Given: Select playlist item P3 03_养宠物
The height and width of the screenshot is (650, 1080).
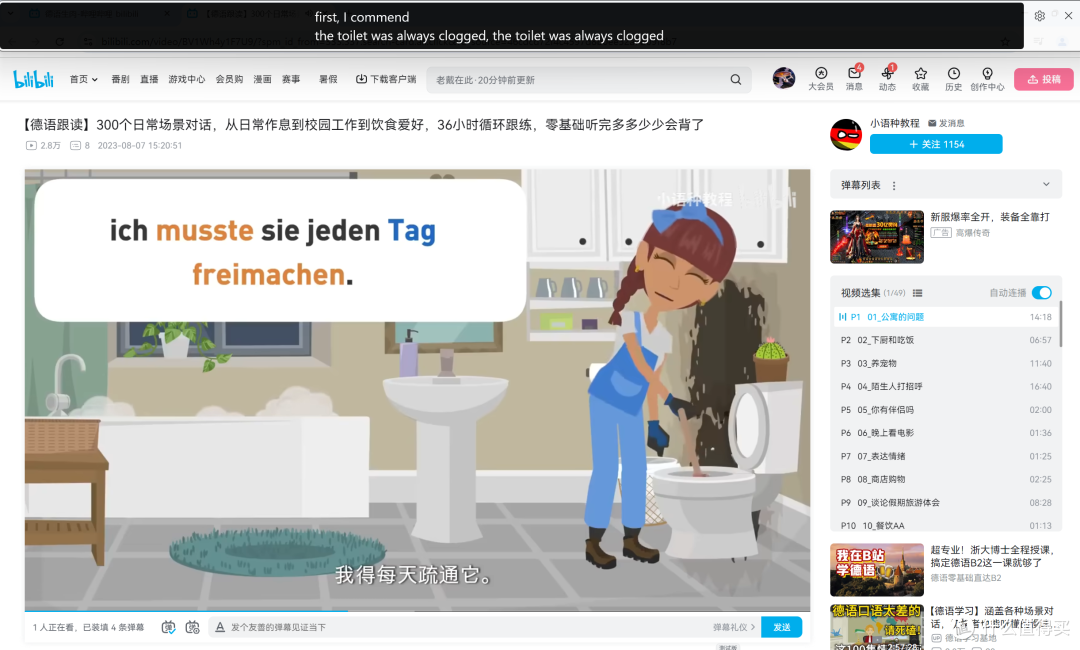Looking at the screenshot, I should pos(945,364).
